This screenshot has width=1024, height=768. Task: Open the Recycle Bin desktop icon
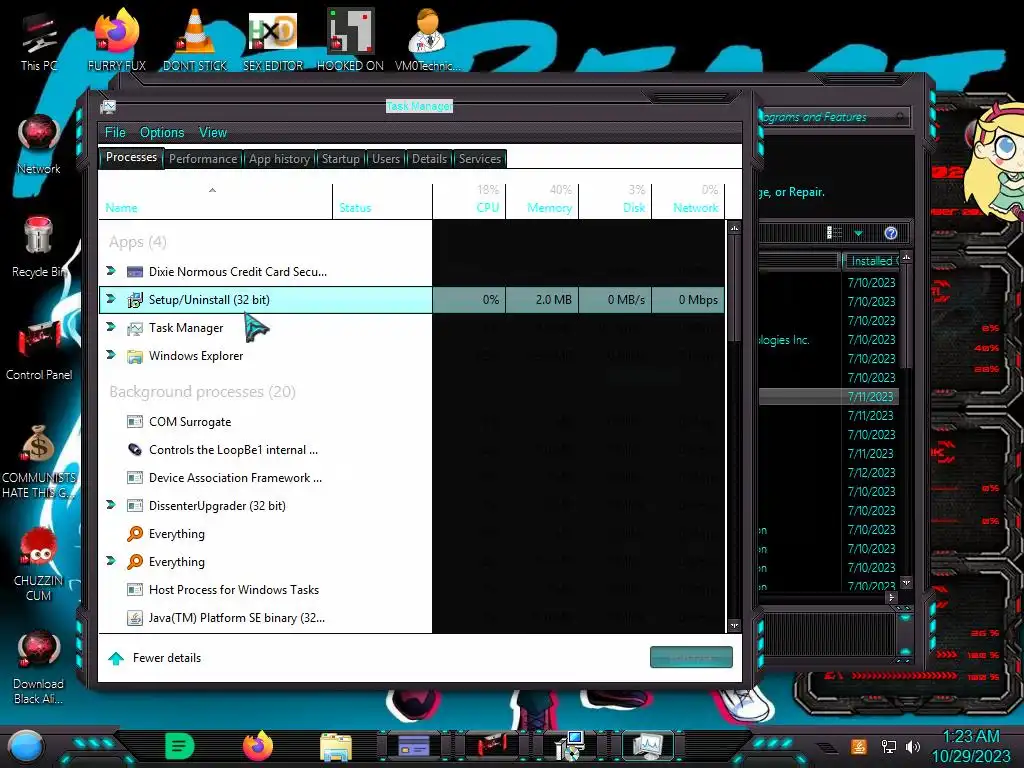click(39, 247)
